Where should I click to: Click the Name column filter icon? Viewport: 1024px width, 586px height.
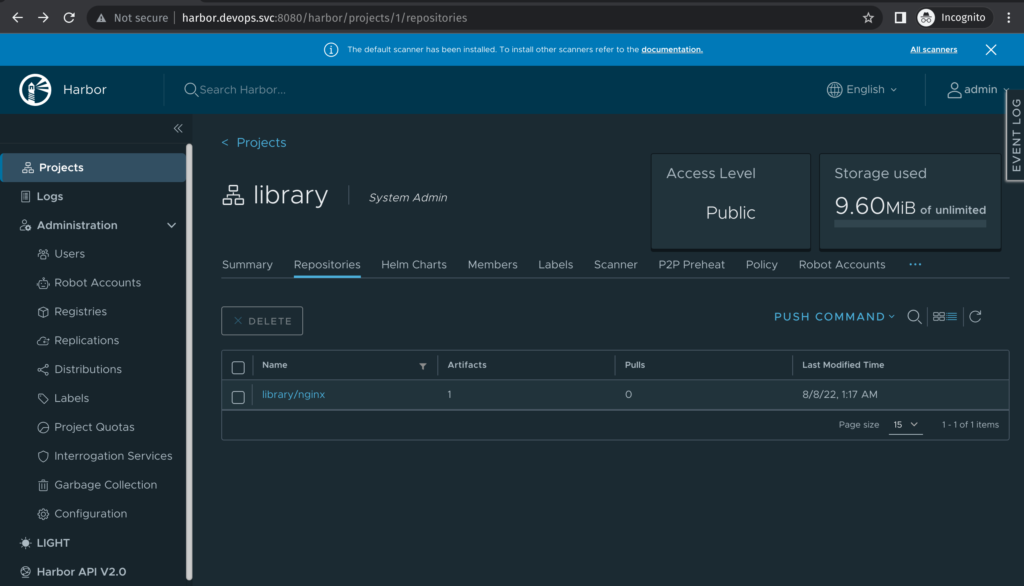point(423,366)
